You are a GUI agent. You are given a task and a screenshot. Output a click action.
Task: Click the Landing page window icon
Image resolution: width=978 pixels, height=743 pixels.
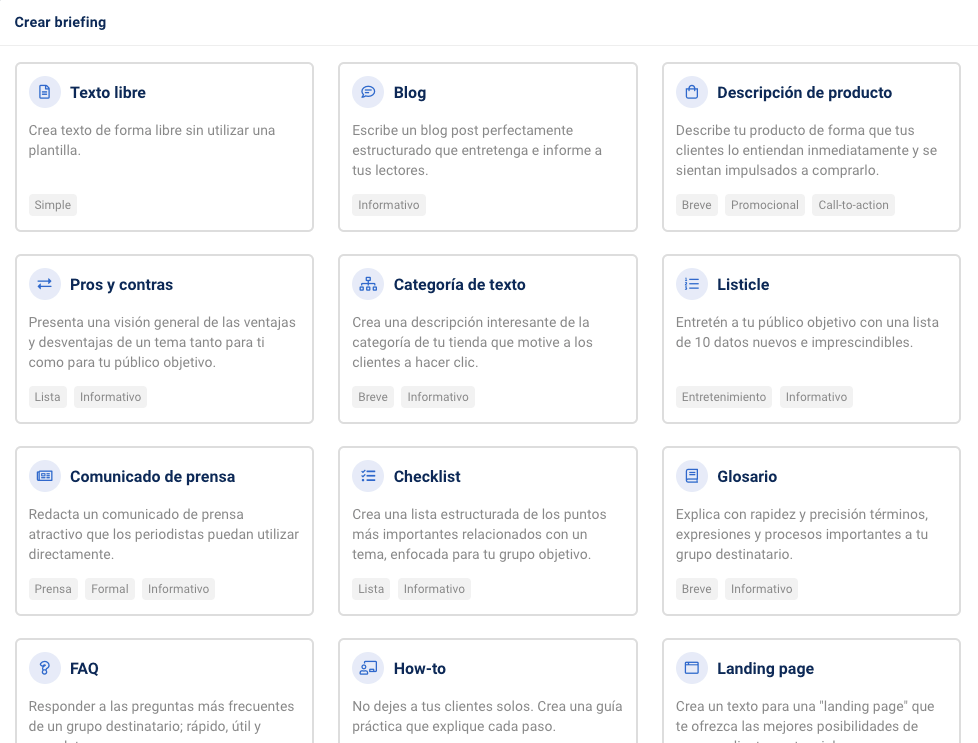pyautogui.click(x=691, y=668)
